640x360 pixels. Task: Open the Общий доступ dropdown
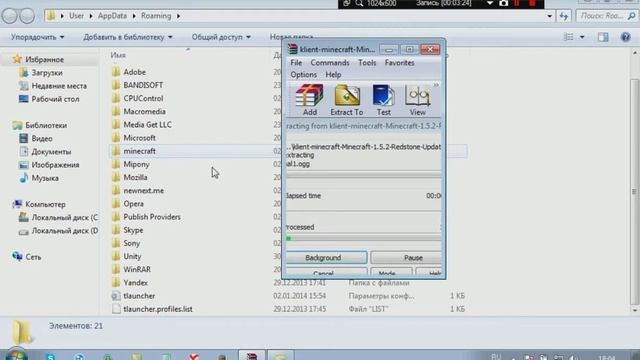tap(221, 37)
